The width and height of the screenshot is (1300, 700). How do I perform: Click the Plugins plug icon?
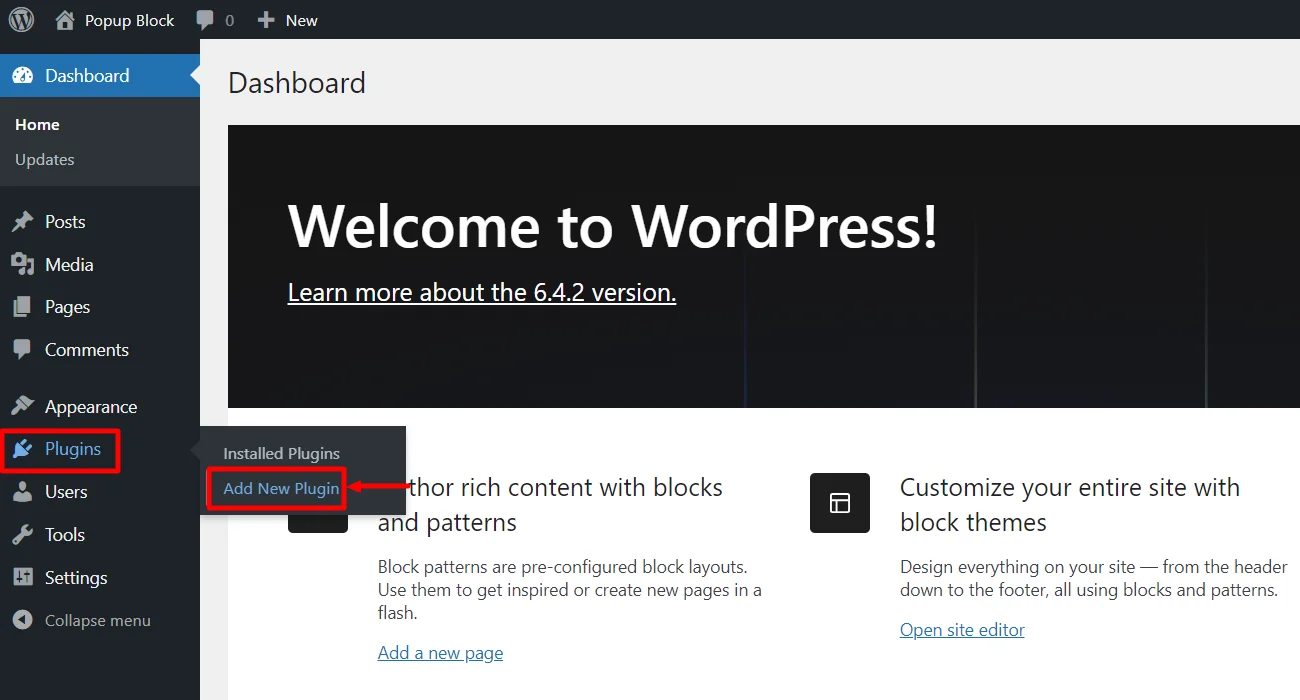pos(22,450)
